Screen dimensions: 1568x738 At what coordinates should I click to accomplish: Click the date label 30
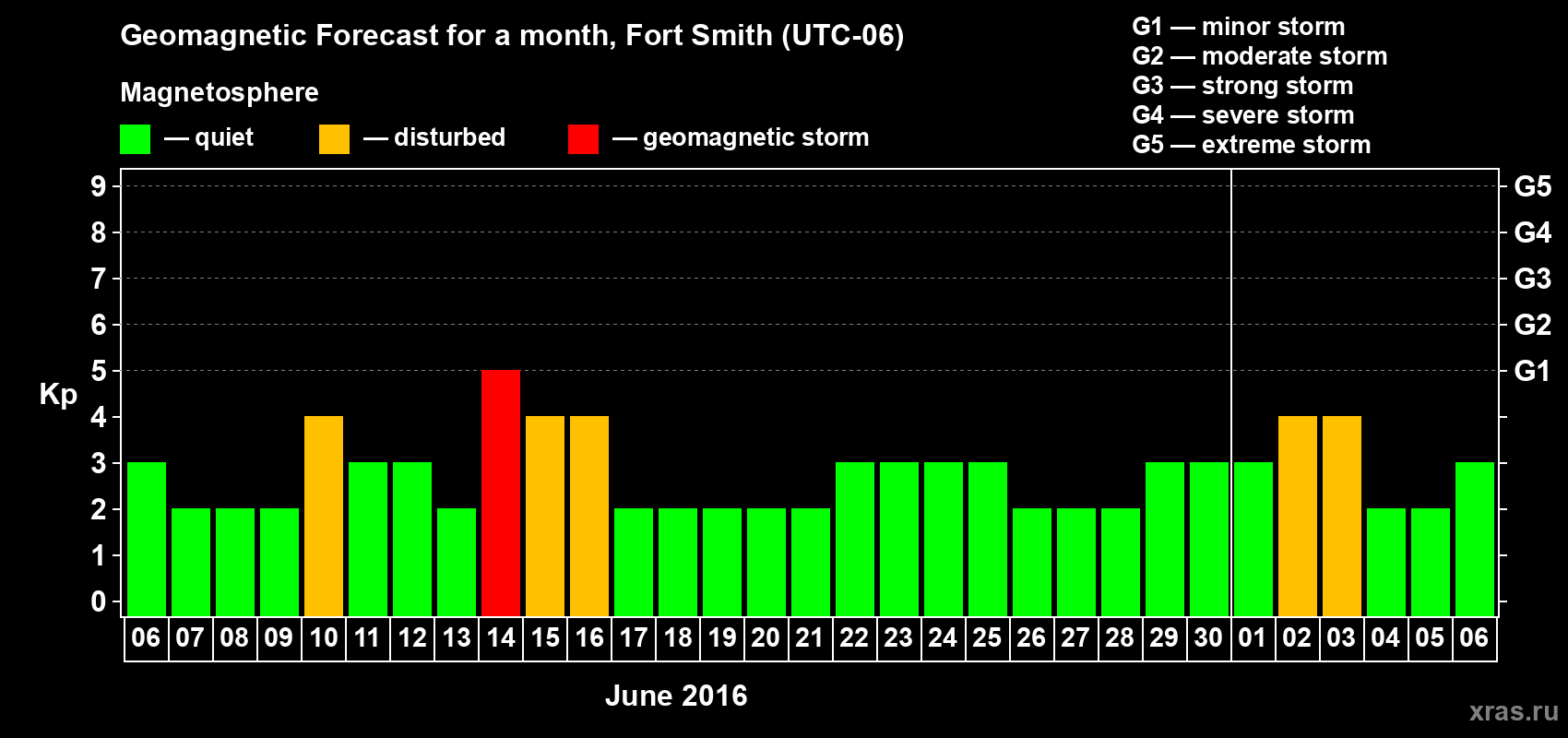click(x=1208, y=637)
